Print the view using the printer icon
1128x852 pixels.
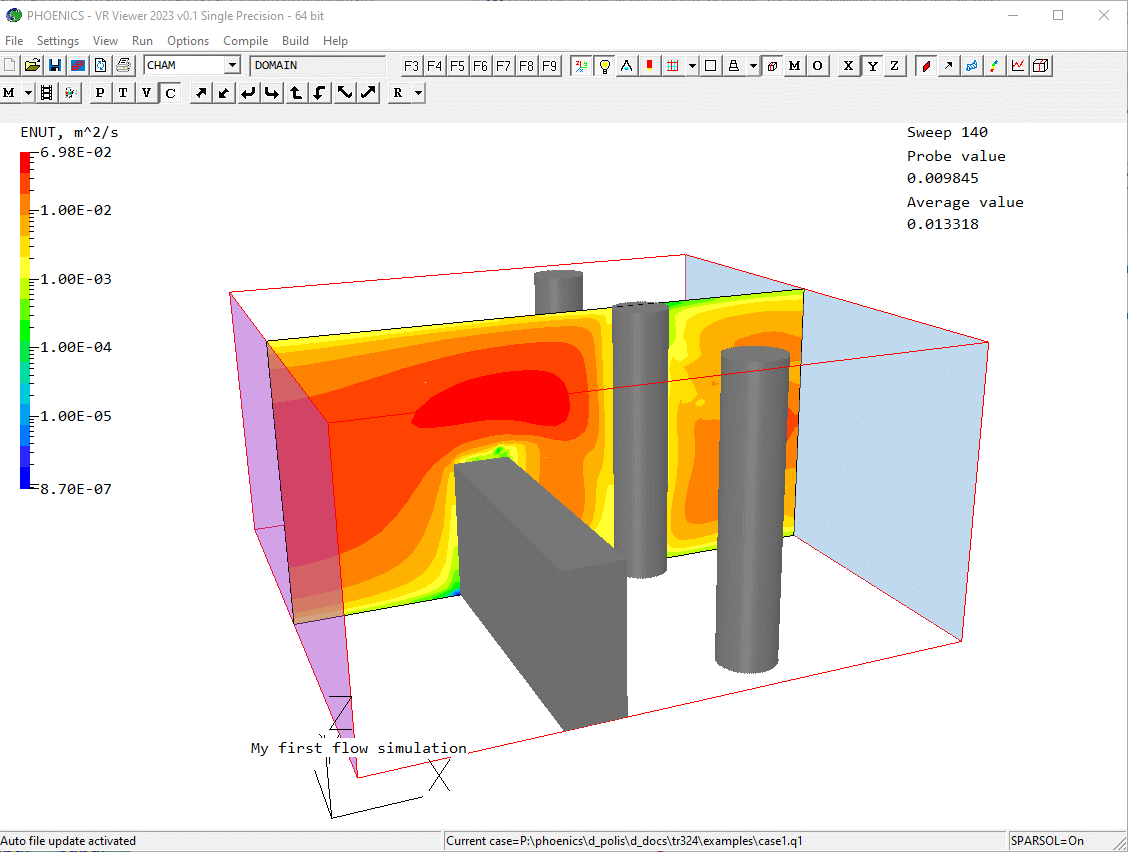[x=123, y=66]
